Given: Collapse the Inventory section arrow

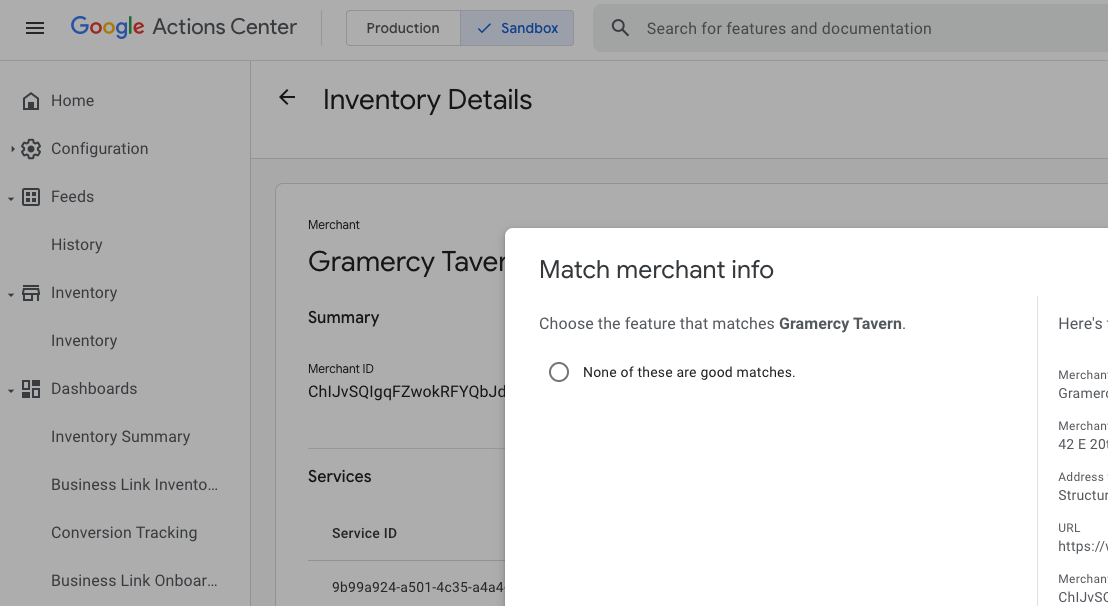Looking at the screenshot, I should click(11, 295).
